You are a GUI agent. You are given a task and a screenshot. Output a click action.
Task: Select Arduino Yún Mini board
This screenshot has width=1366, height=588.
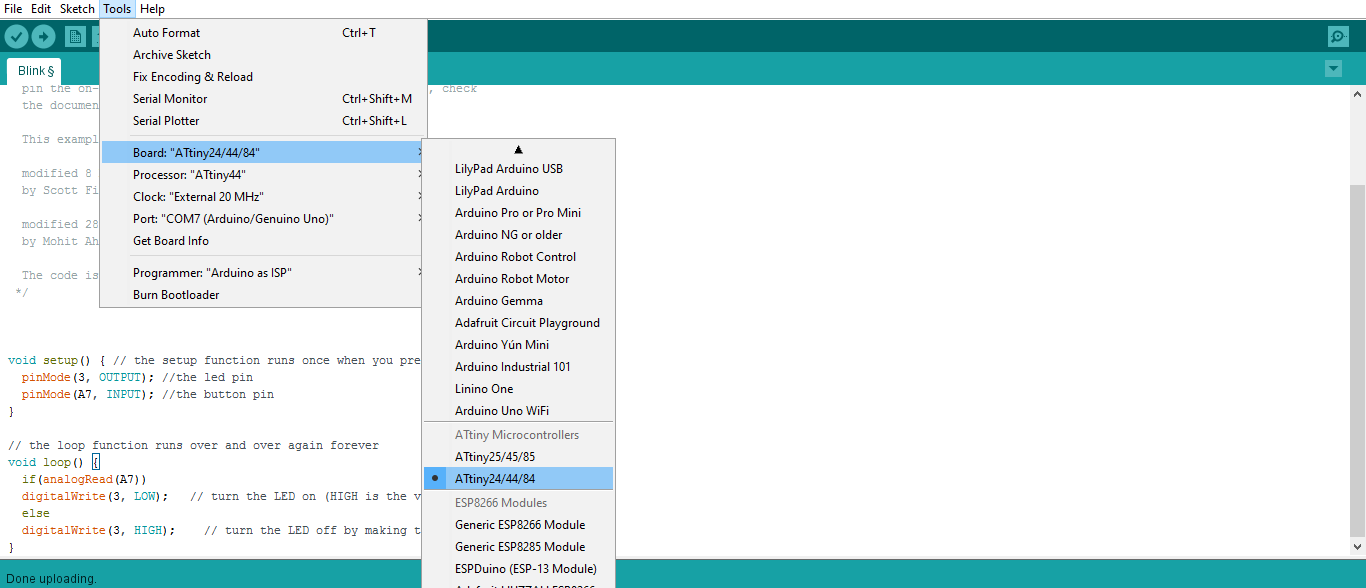[x=518, y=345]
